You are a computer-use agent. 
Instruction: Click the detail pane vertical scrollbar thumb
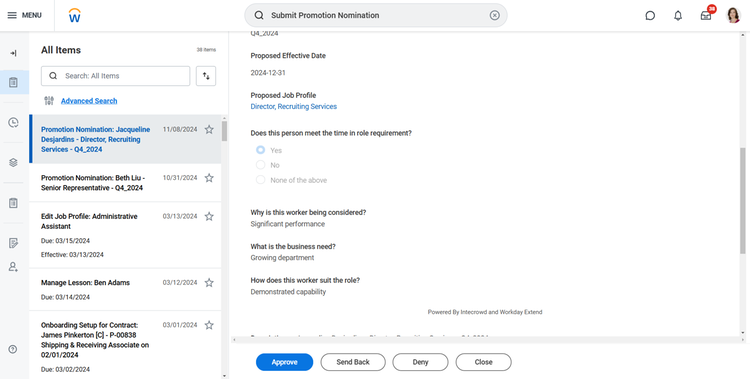[743, 201]
